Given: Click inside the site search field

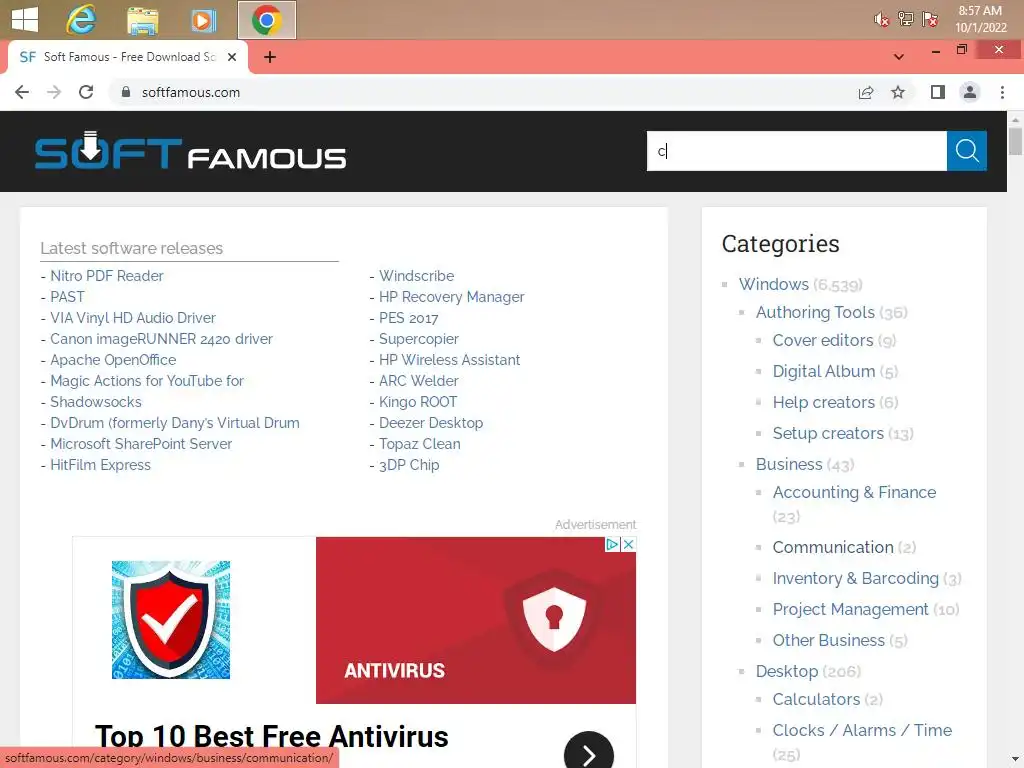Looking at the screenshot, I should tap(797, 151).
